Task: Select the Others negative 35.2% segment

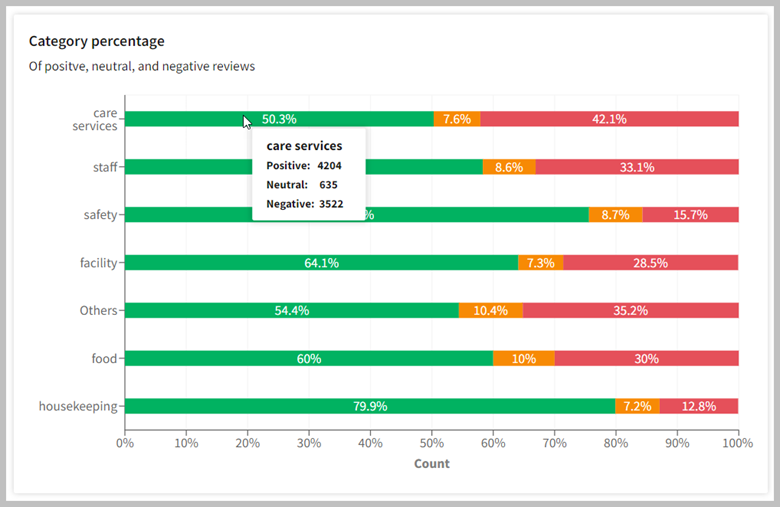Action: tap(630, 311)
